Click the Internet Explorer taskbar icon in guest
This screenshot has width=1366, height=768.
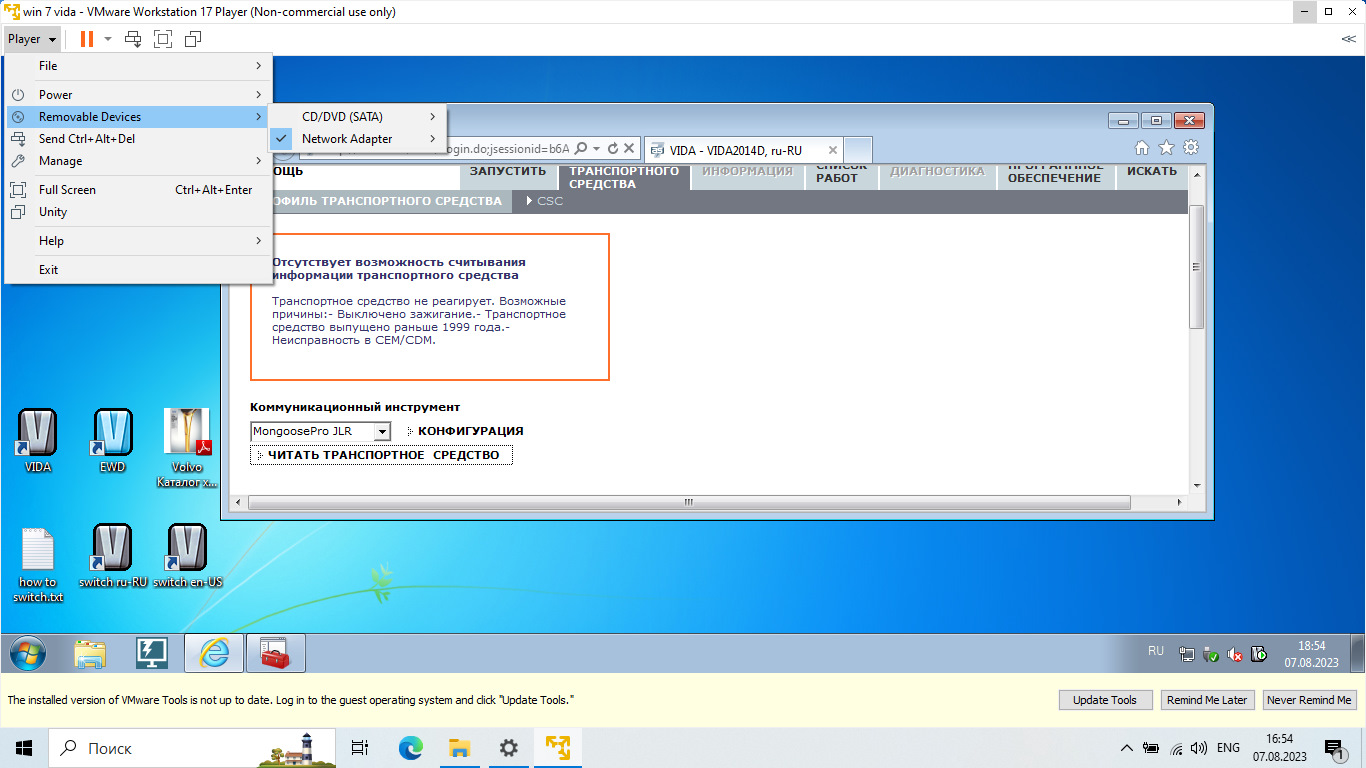(x=214, y=653)
